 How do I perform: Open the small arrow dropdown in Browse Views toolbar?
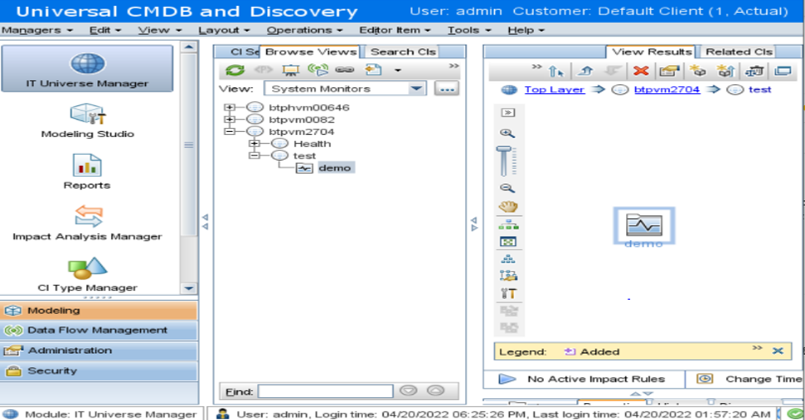(x=398, y=70)
